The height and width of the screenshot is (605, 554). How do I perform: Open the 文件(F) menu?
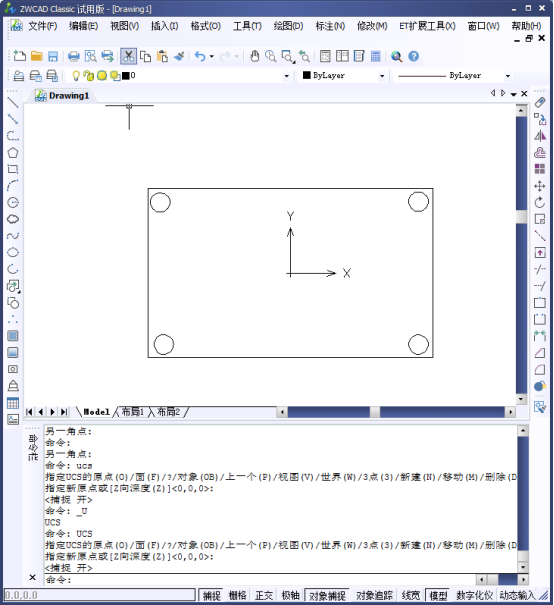point(42,26)
